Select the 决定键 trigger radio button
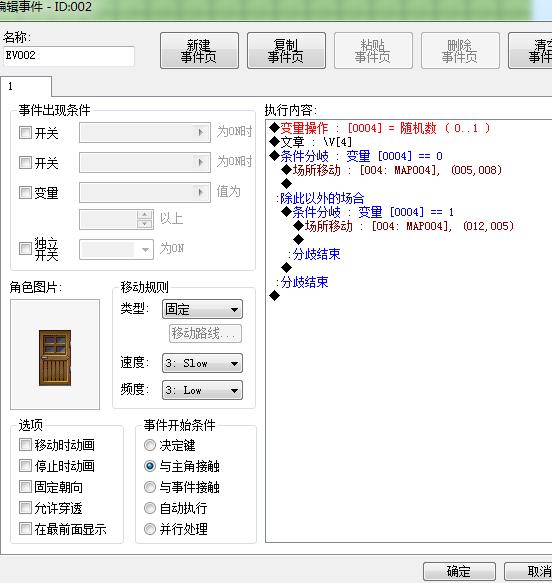 tap(150, 445)
